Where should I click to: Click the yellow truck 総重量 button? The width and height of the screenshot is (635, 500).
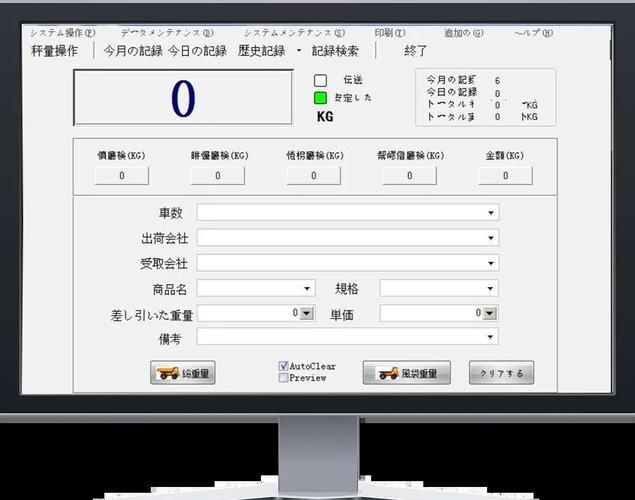click(183, 373)
